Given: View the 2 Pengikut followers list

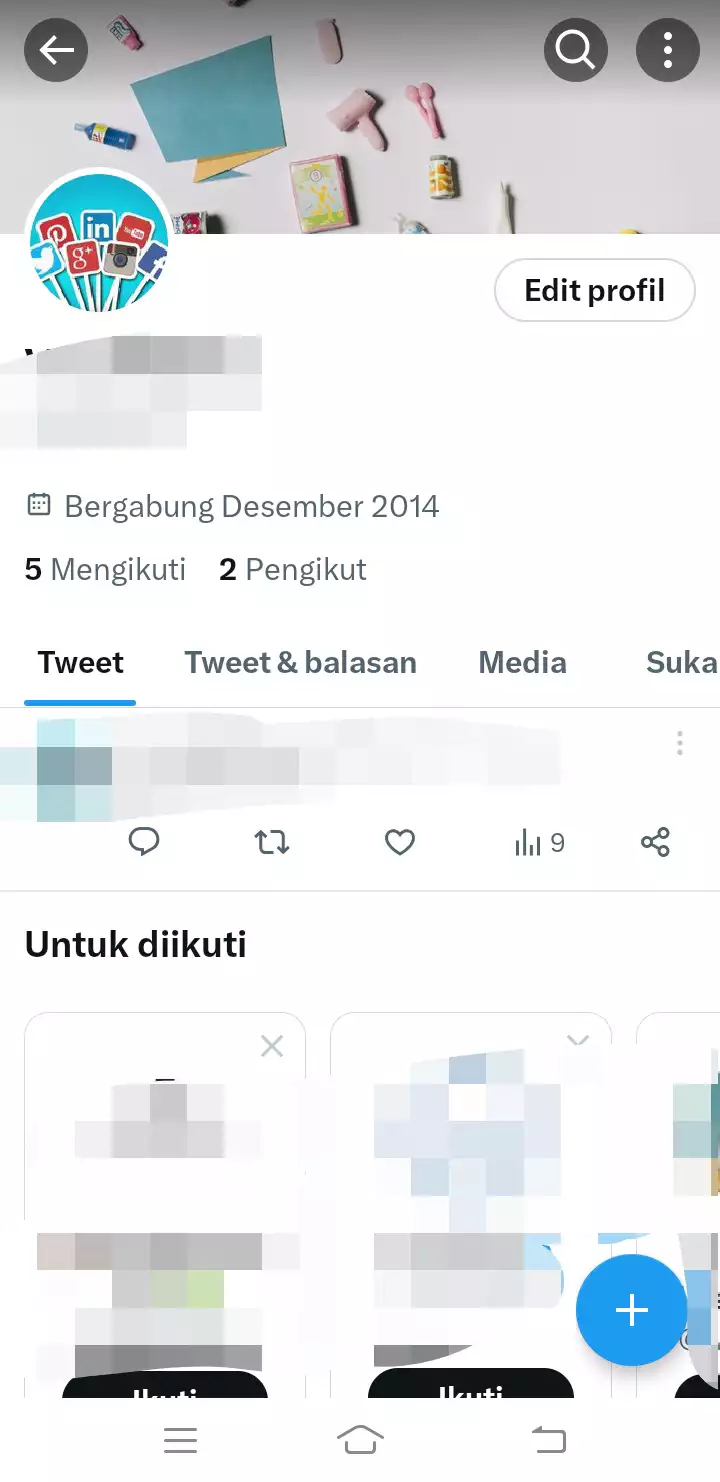Looking at the screenshot, I should [293, 569].
